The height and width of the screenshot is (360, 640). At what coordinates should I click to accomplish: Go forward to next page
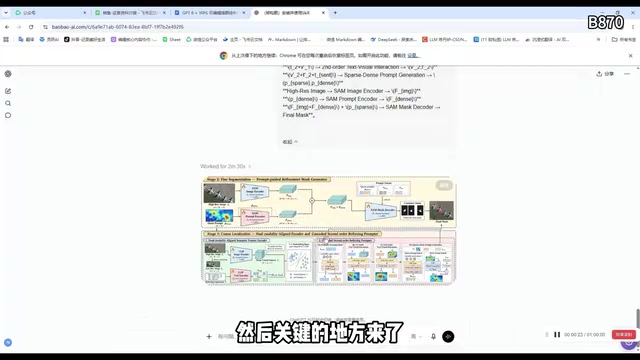click(19, 27)
